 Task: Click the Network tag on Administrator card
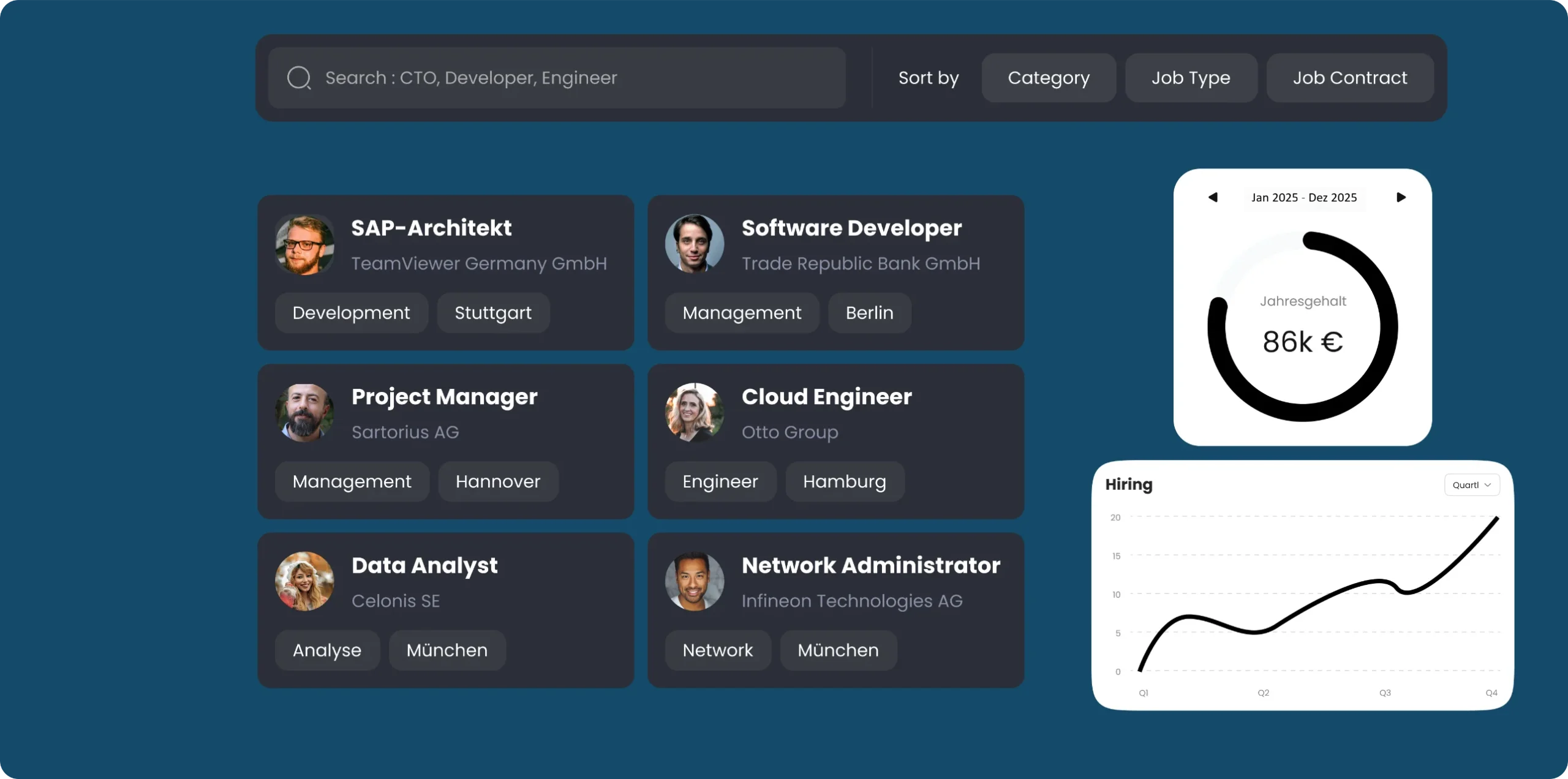[x=717, y=650]
